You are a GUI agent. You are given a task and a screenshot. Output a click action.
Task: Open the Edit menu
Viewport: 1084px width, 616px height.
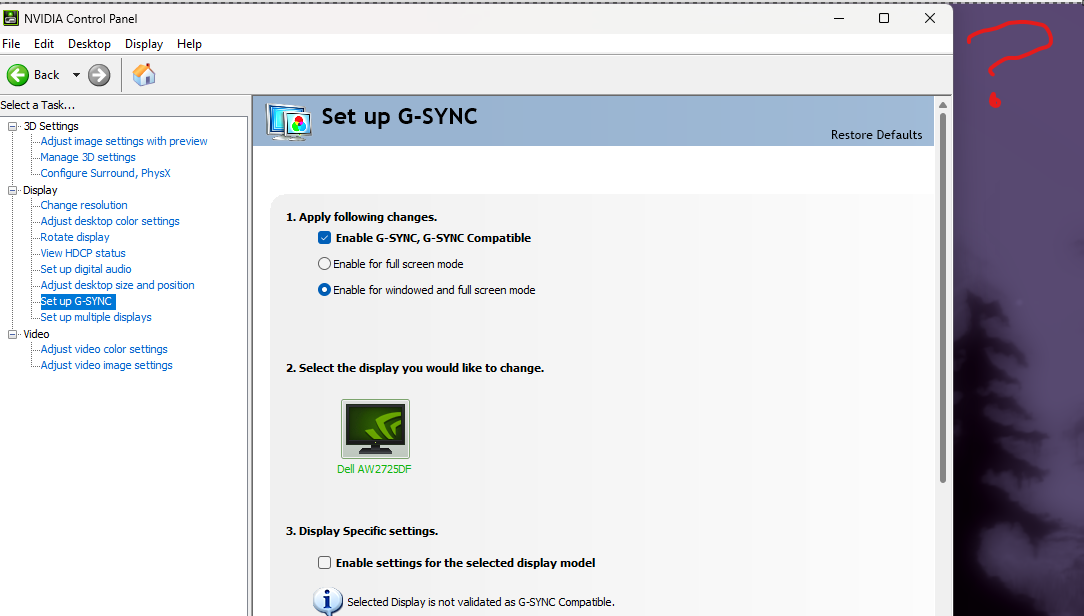pyautogui.click(x=44, y=44)
